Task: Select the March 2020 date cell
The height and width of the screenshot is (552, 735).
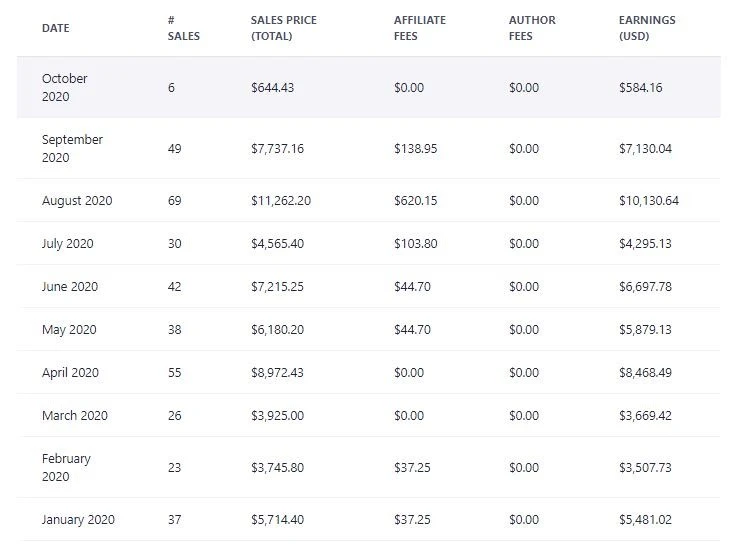Action: coord(74,416)
